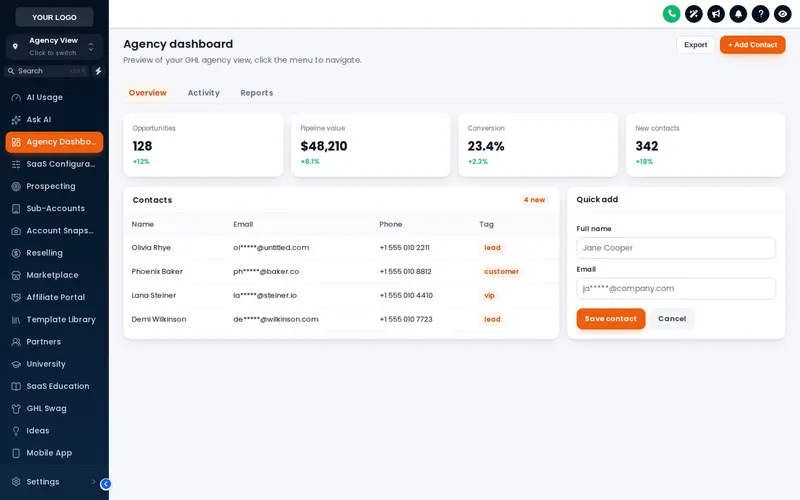Click the Partners people icon
Viewport: 800px width, 500px height.
pos(16,342)
